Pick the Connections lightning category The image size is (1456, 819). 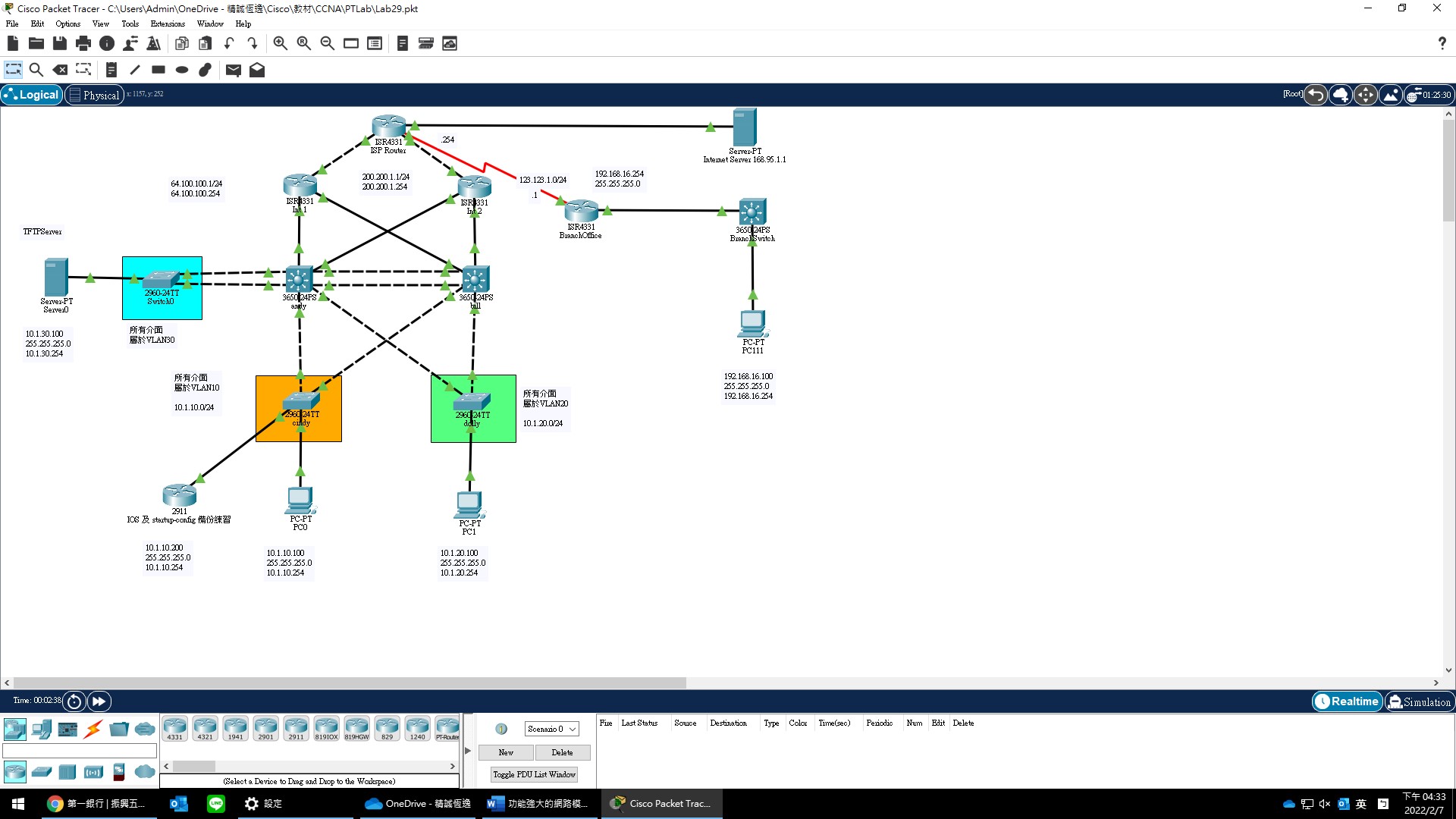pyautogui.click(x=93, y=730)
